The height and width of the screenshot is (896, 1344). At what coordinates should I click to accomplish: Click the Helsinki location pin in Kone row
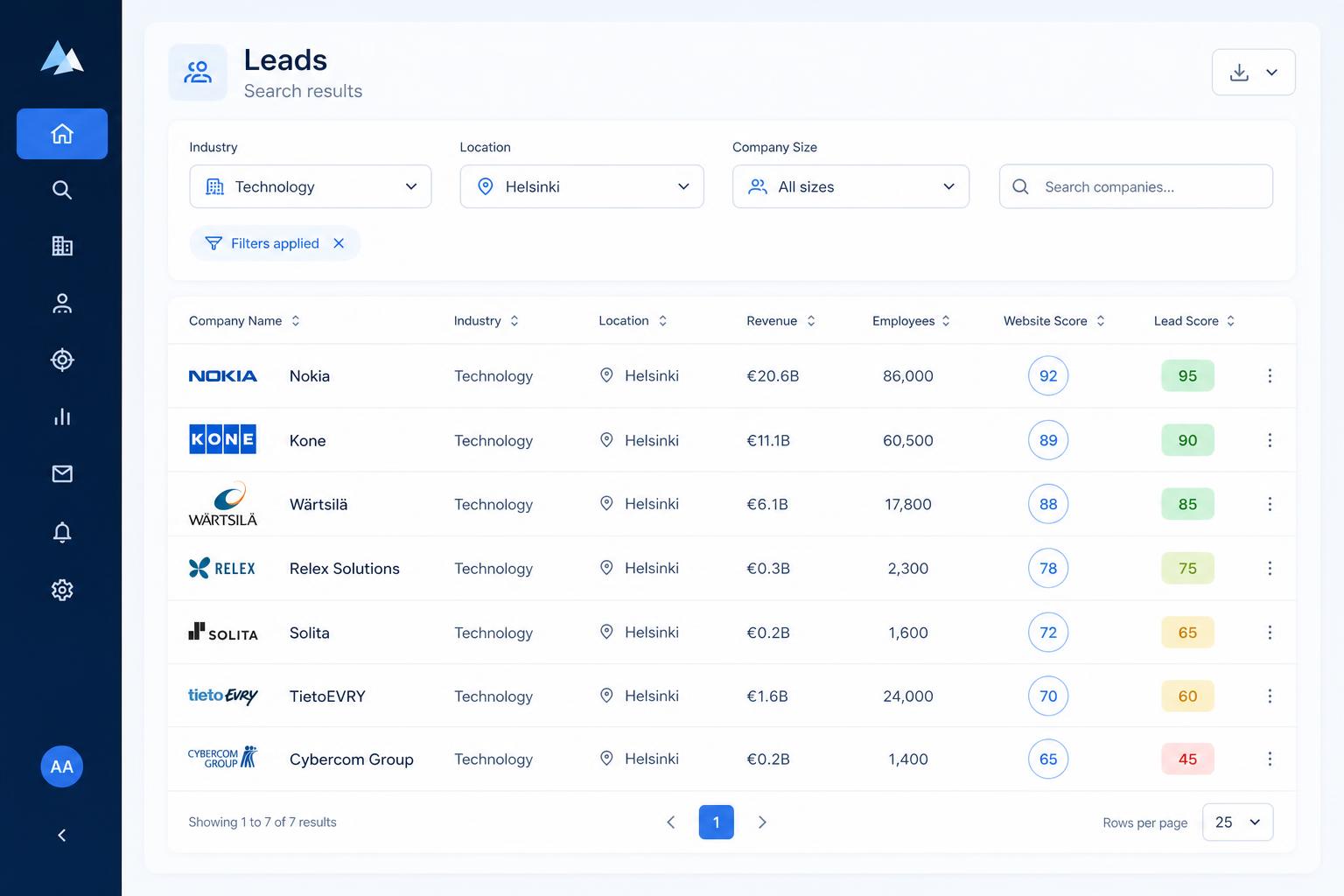(x=606, y=440)
